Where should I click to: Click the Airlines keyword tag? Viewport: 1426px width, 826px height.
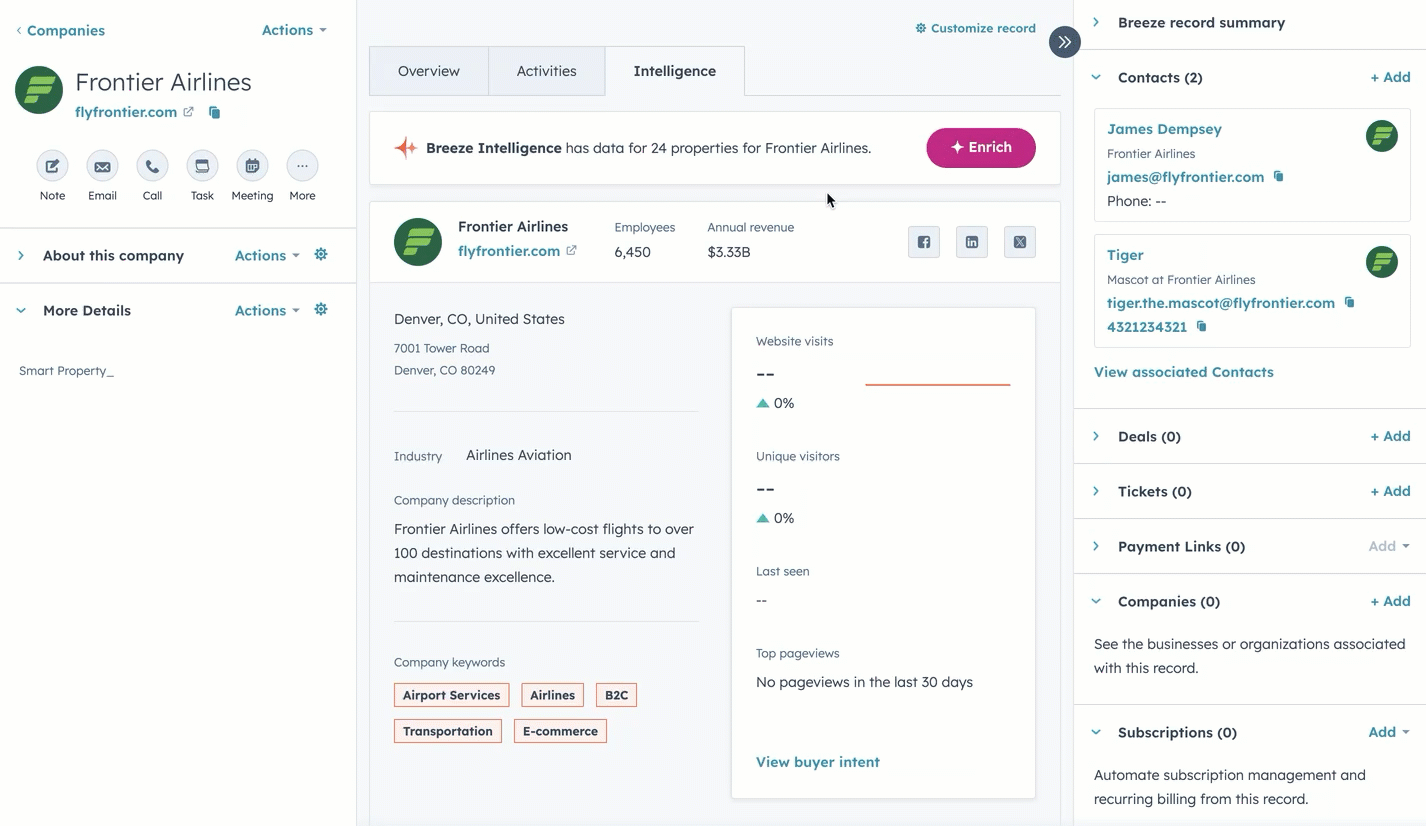pyautogui.click(x=552, y=695)
